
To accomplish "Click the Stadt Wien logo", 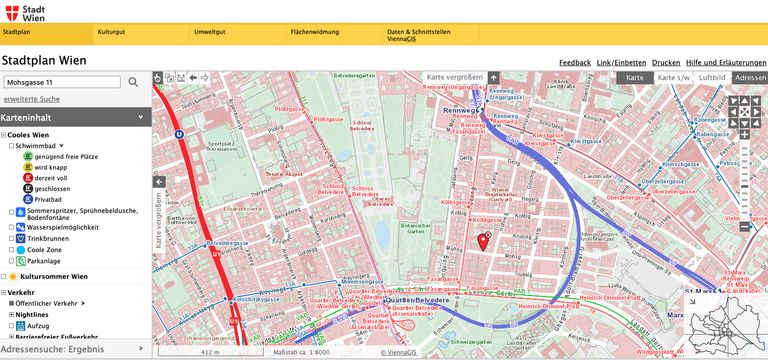I will pyautogui.click(x=25, y=13).
